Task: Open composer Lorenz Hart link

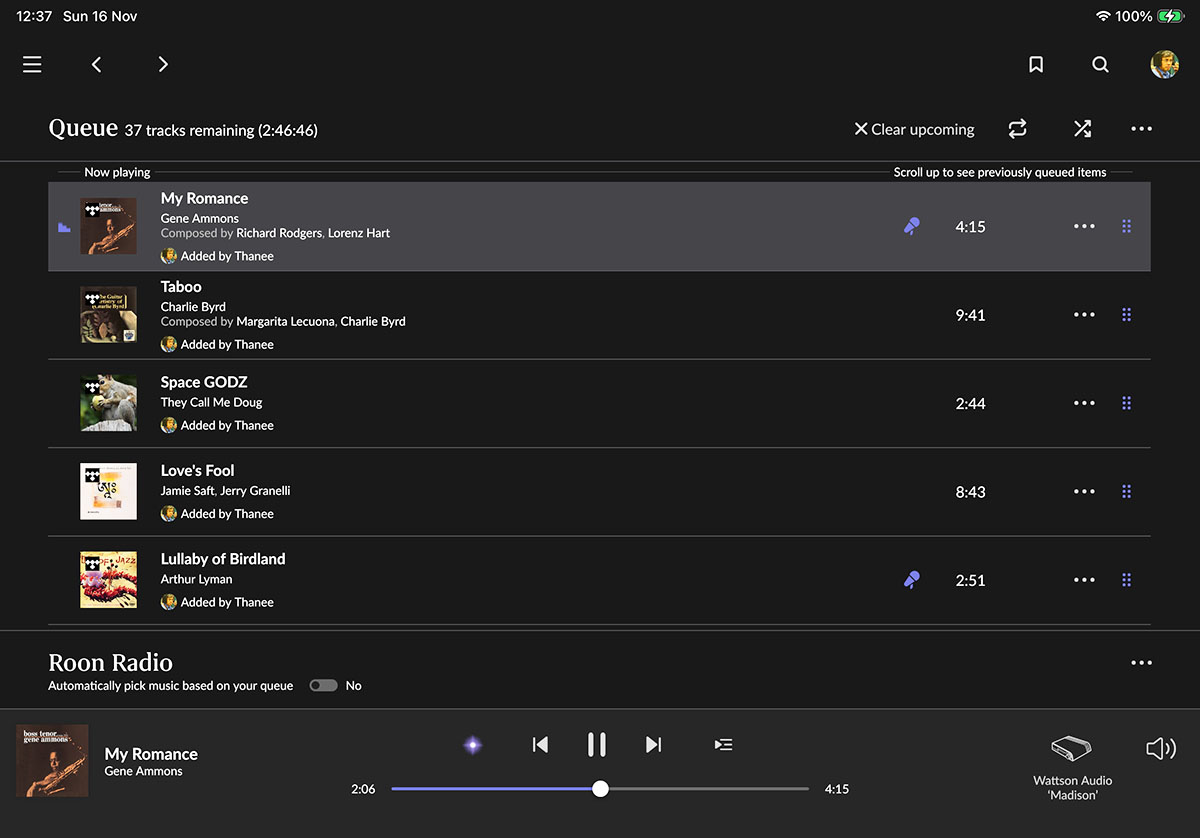Action: (x=358, y=233)
